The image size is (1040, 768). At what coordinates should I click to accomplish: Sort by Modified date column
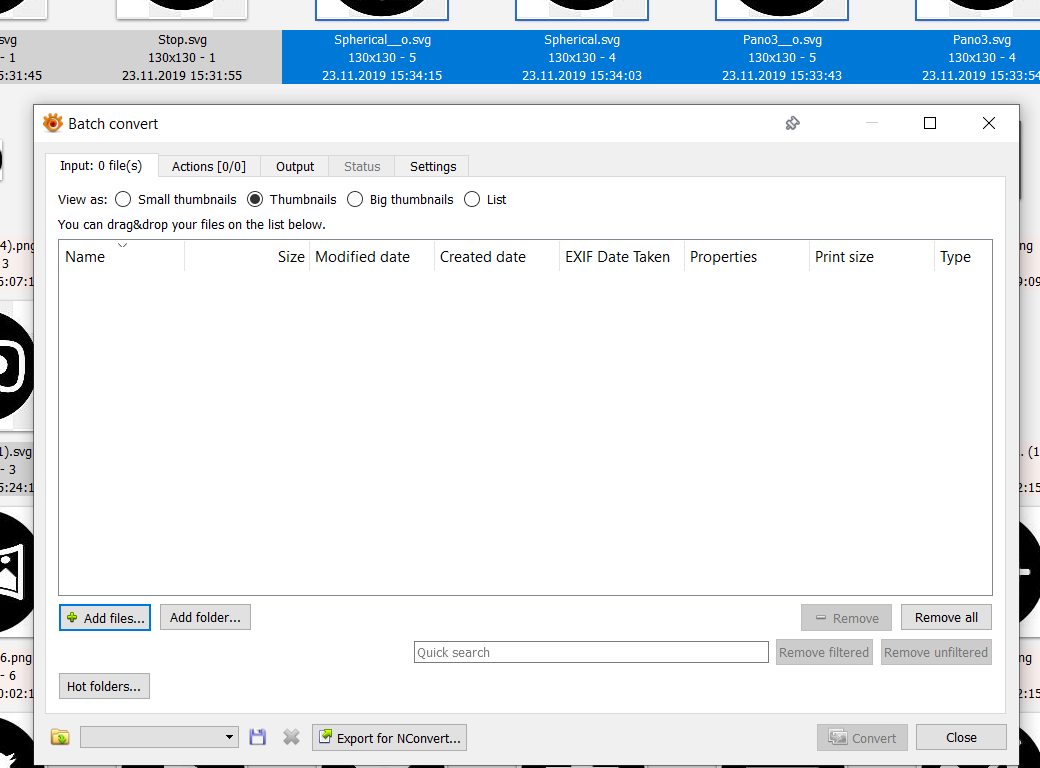tap(371, 257)
